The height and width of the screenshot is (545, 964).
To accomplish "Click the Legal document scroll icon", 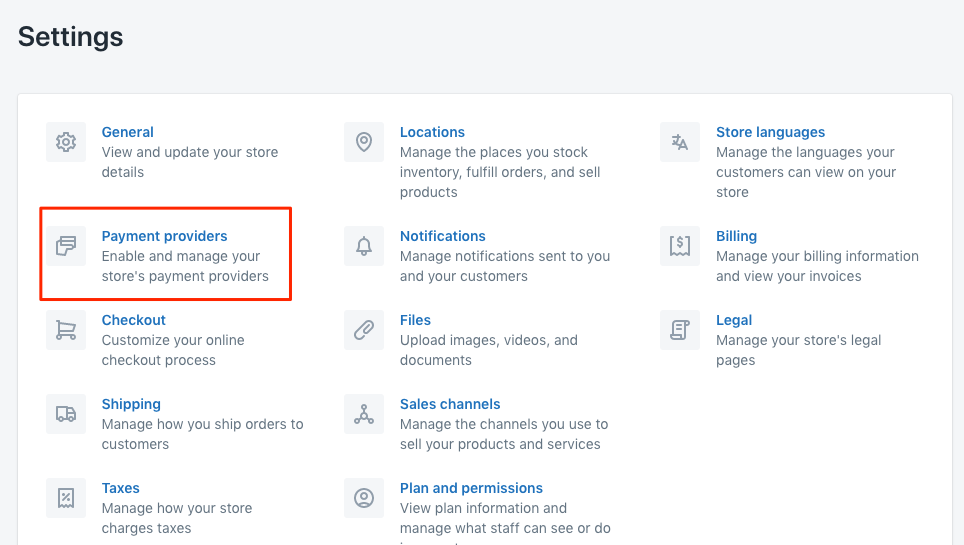I will coord(680,330).
